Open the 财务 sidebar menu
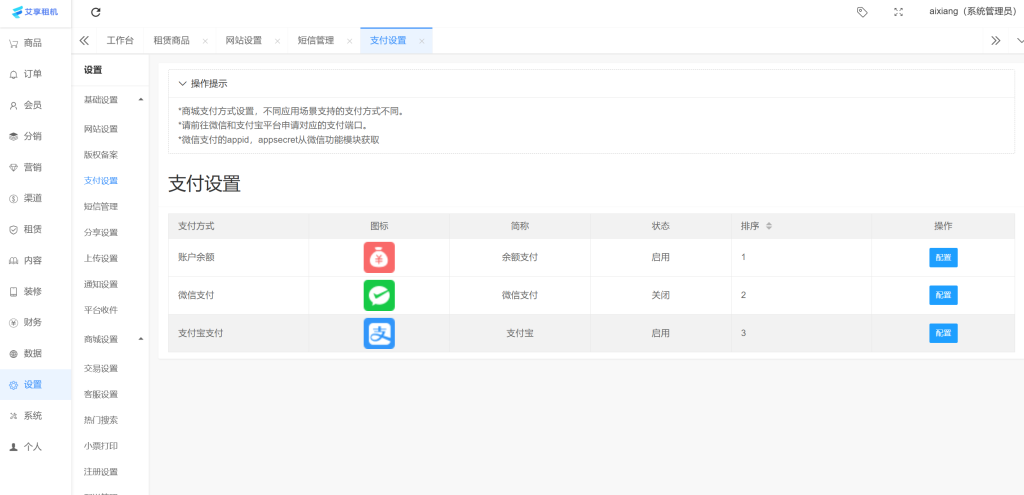The image size is (1024, 495). [x=35, y=322]
